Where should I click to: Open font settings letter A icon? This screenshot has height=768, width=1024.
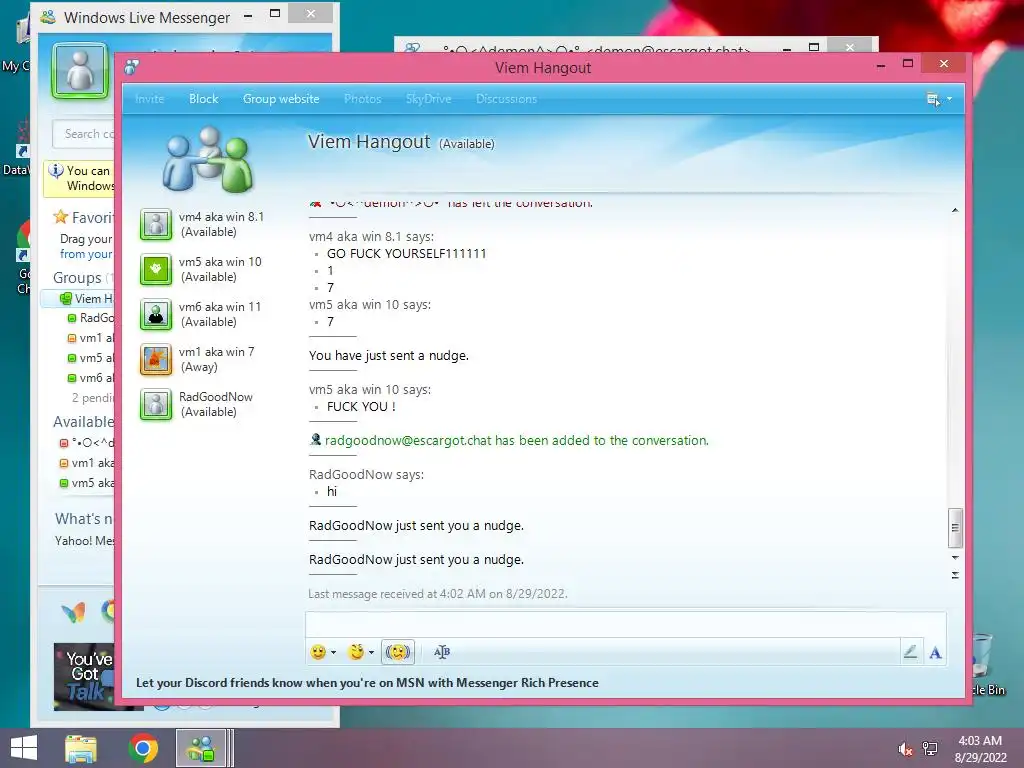click(x=935, y=652)
